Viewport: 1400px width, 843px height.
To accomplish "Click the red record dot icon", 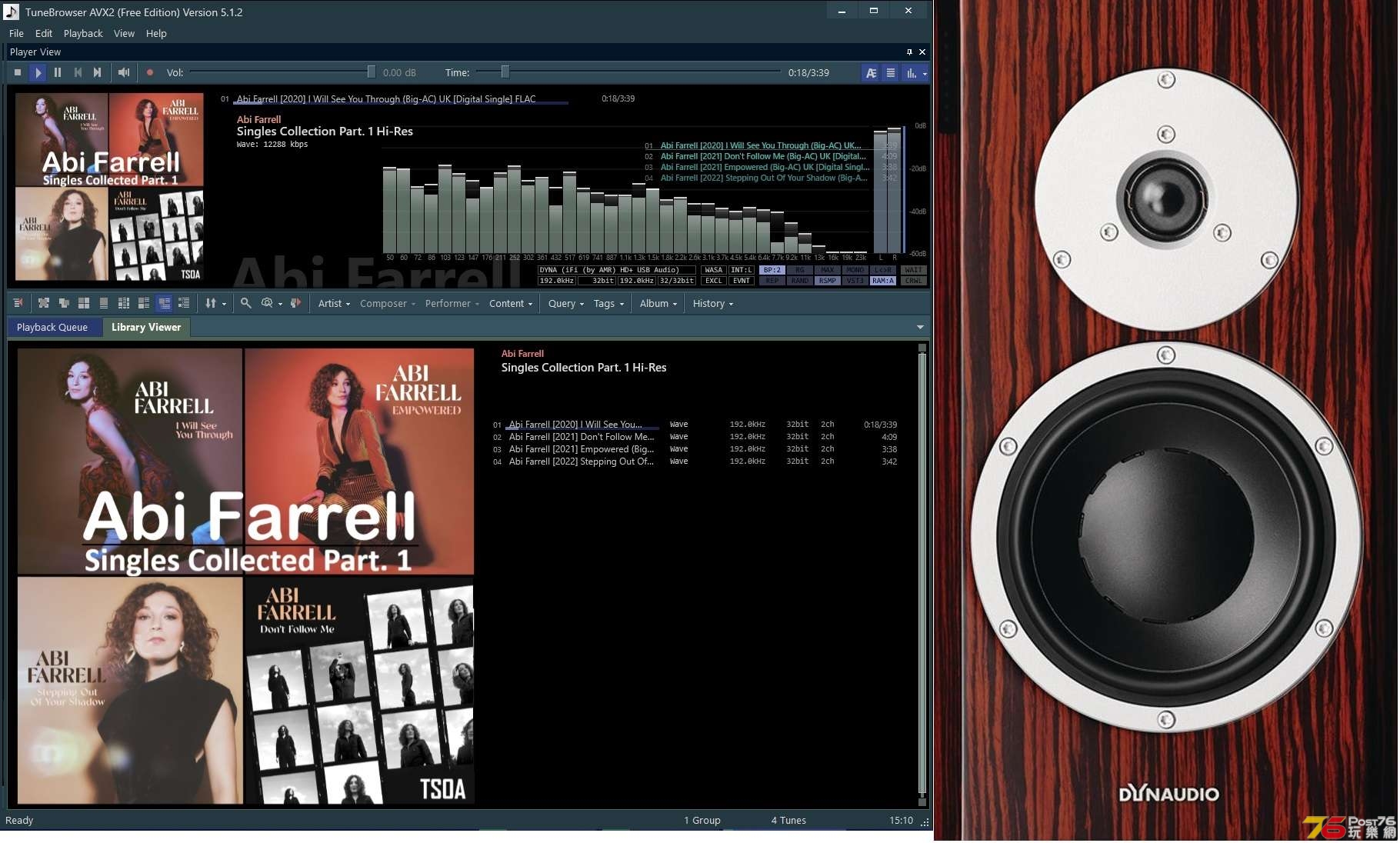I will pyautogui.click(x=150, y=72).
